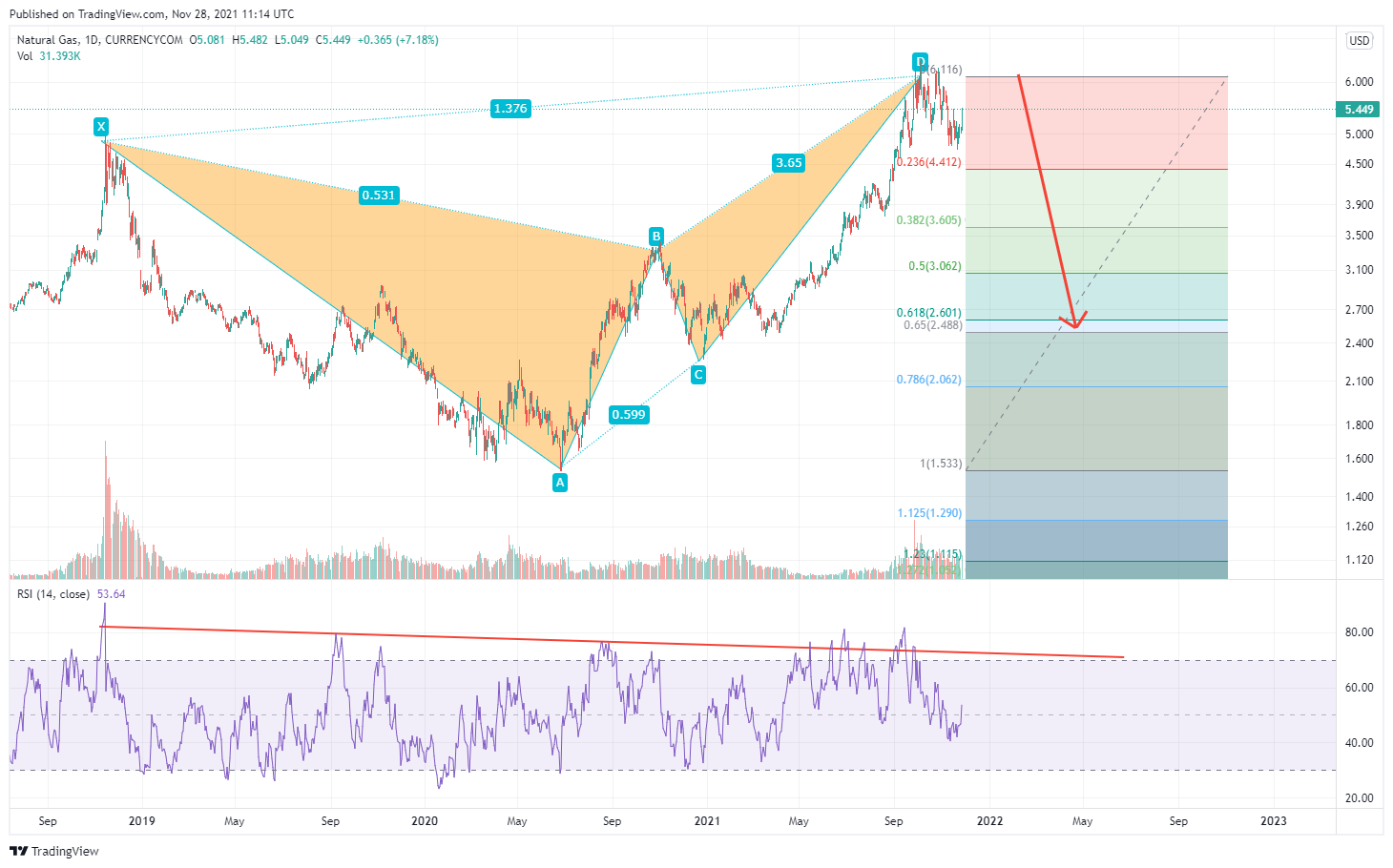Select the D point marker at the top
The height and width of the screenshot is (868, 1393).
920,62
